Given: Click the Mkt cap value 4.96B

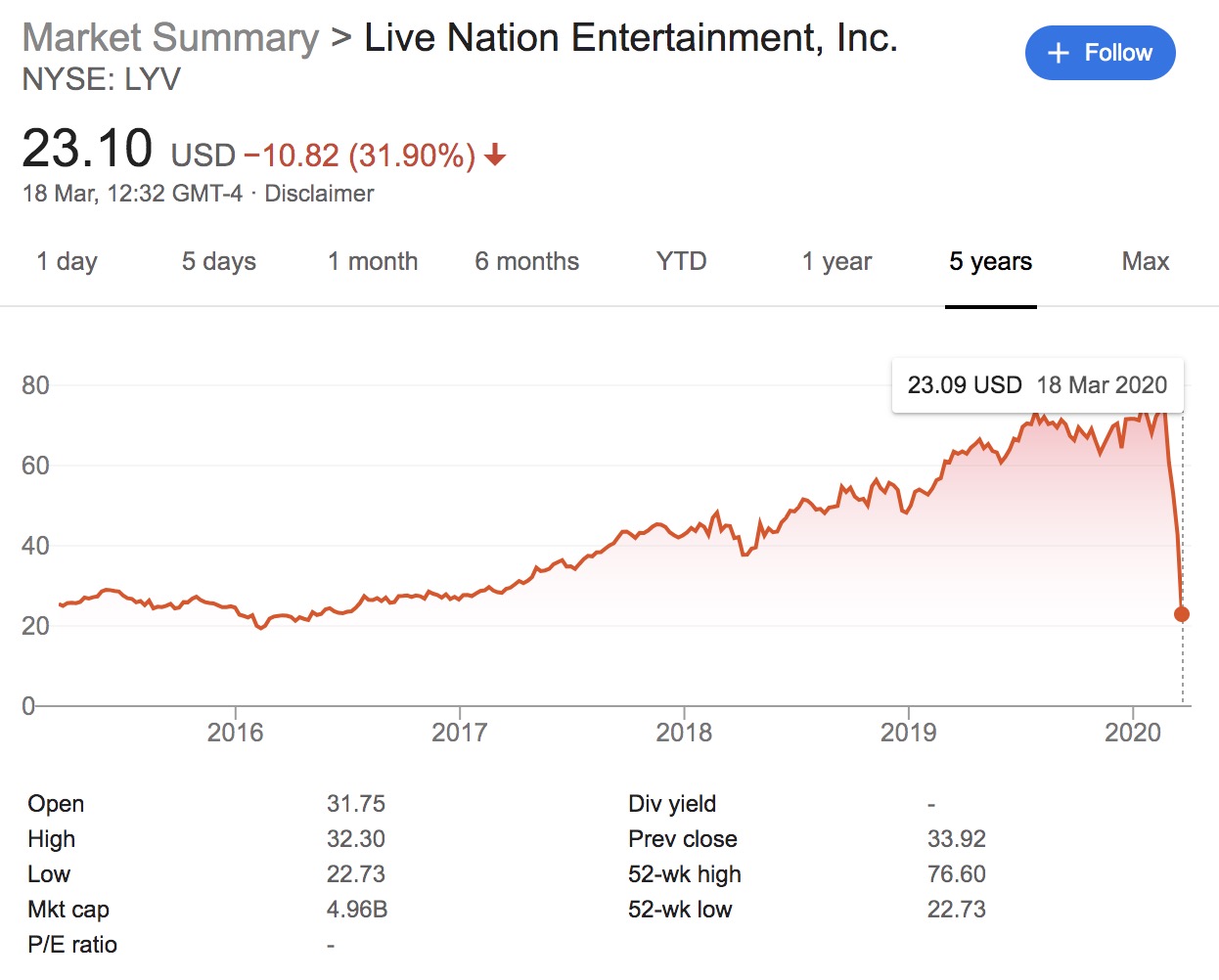Looking at the screenshot, I should click(x=357, y=910).
